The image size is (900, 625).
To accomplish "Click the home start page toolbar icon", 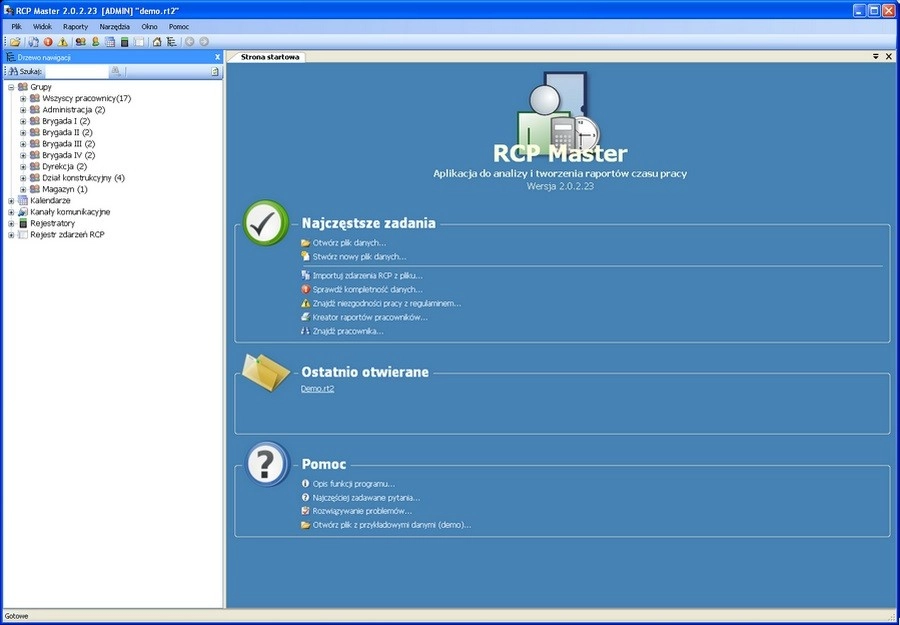I will click(x=157, y=42).
